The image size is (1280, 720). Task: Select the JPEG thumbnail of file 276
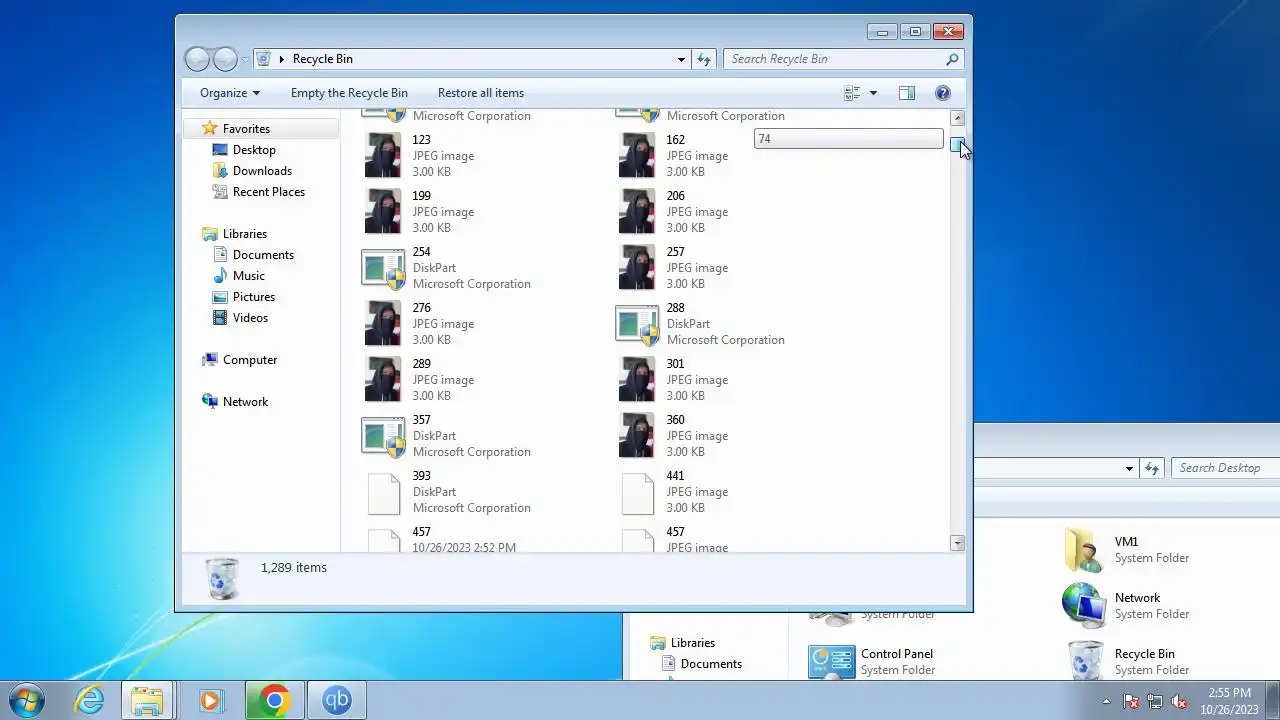tap(383, 324)
